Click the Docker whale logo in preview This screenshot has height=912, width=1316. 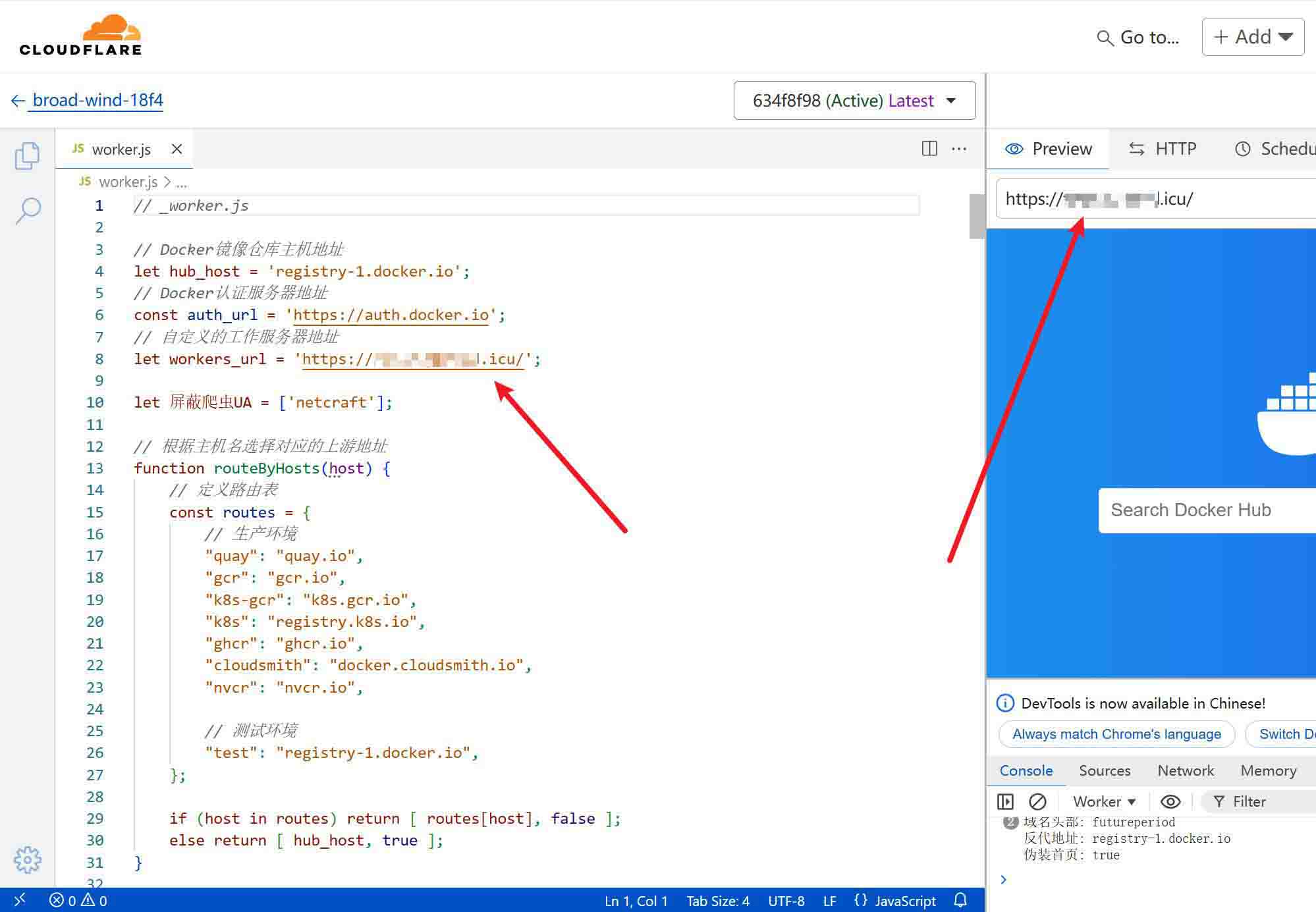click(1287, 414)
